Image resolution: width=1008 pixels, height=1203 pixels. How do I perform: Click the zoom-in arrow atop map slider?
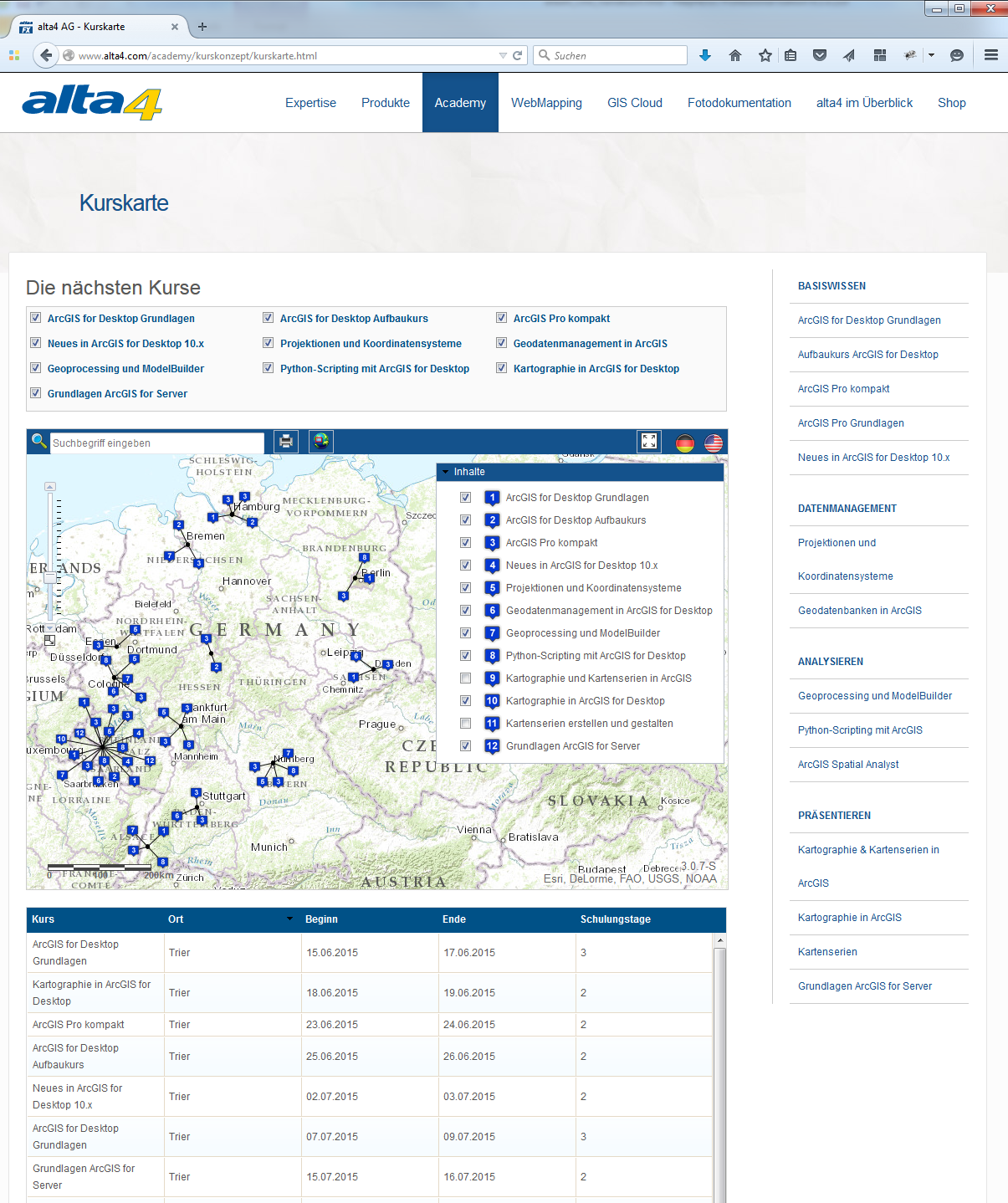pyautogui.click(x=50, y=486)
